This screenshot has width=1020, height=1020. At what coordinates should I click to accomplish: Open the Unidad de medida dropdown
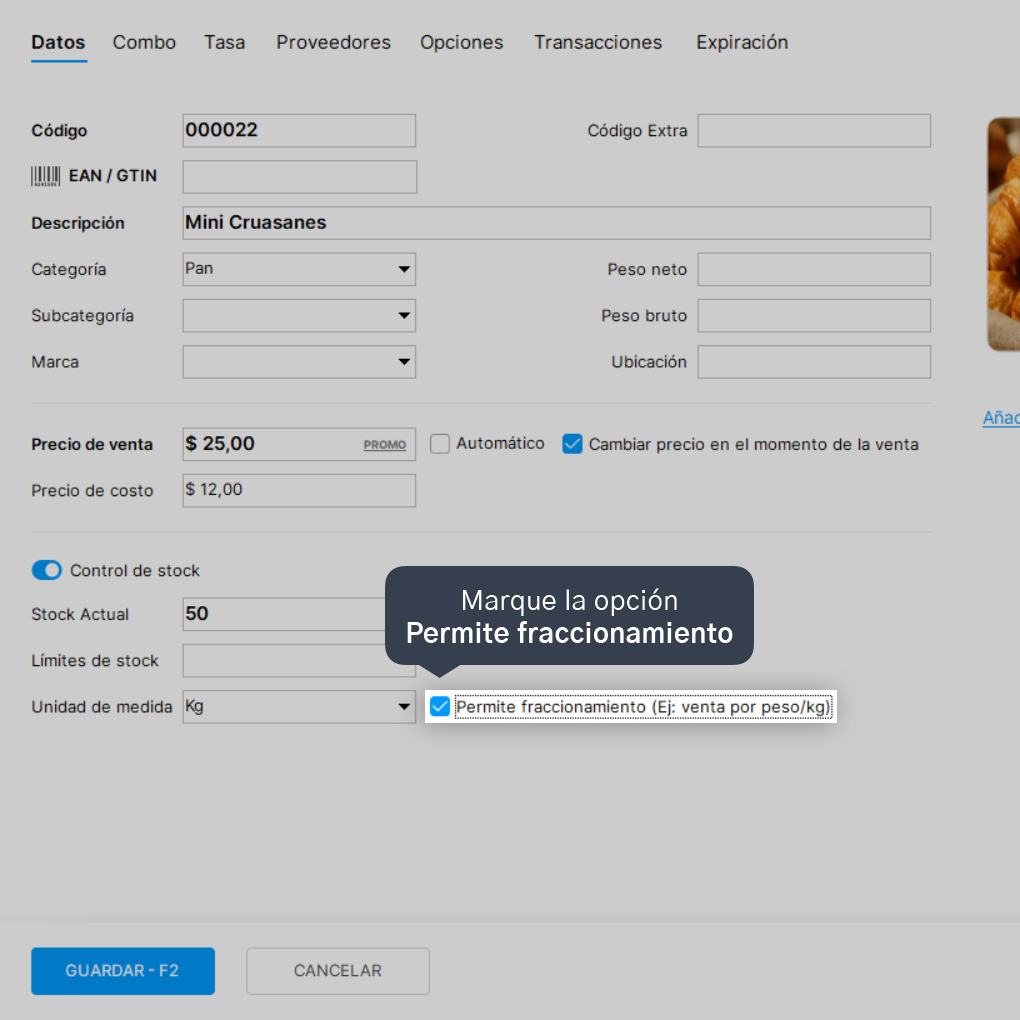coord(299,707)
